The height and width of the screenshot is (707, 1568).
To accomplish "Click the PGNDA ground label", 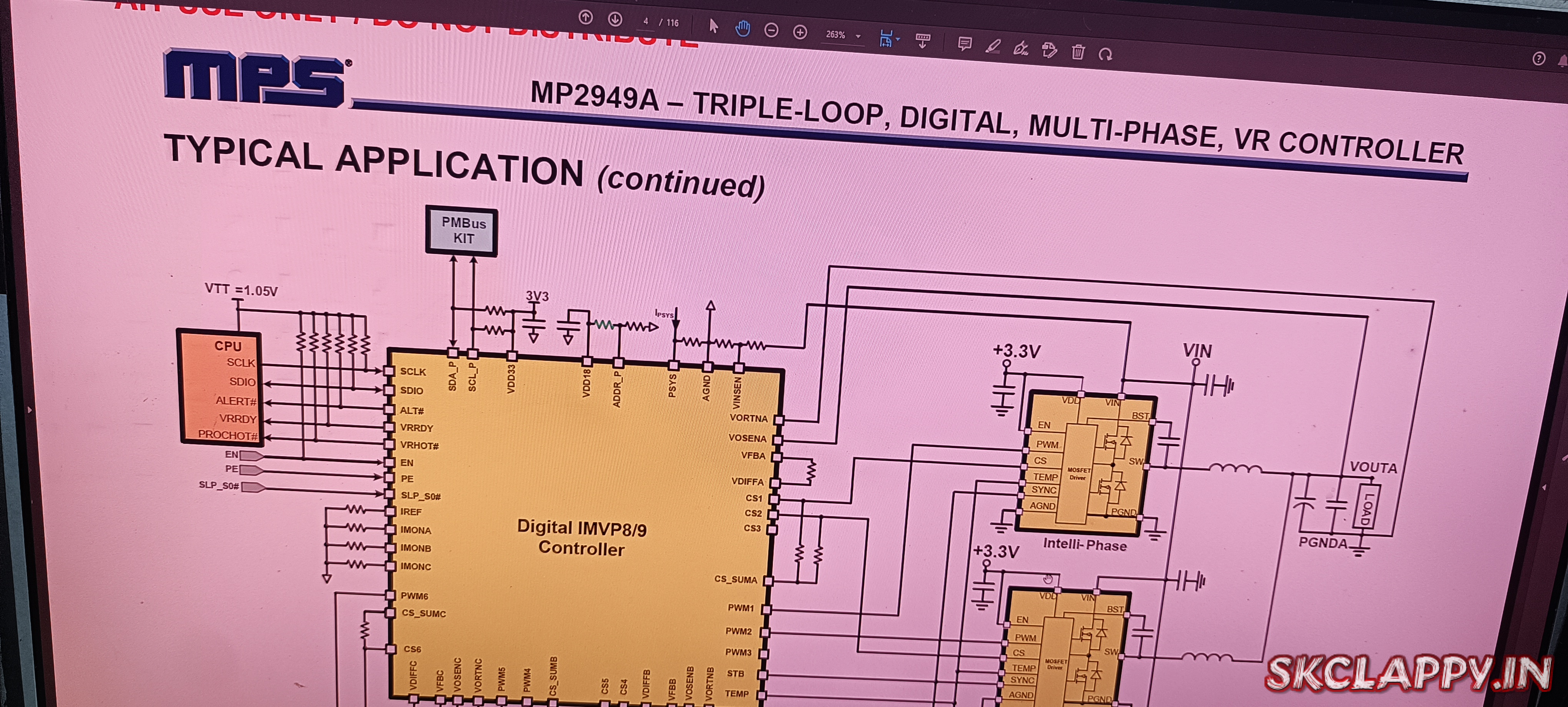I will (1322, 542).
